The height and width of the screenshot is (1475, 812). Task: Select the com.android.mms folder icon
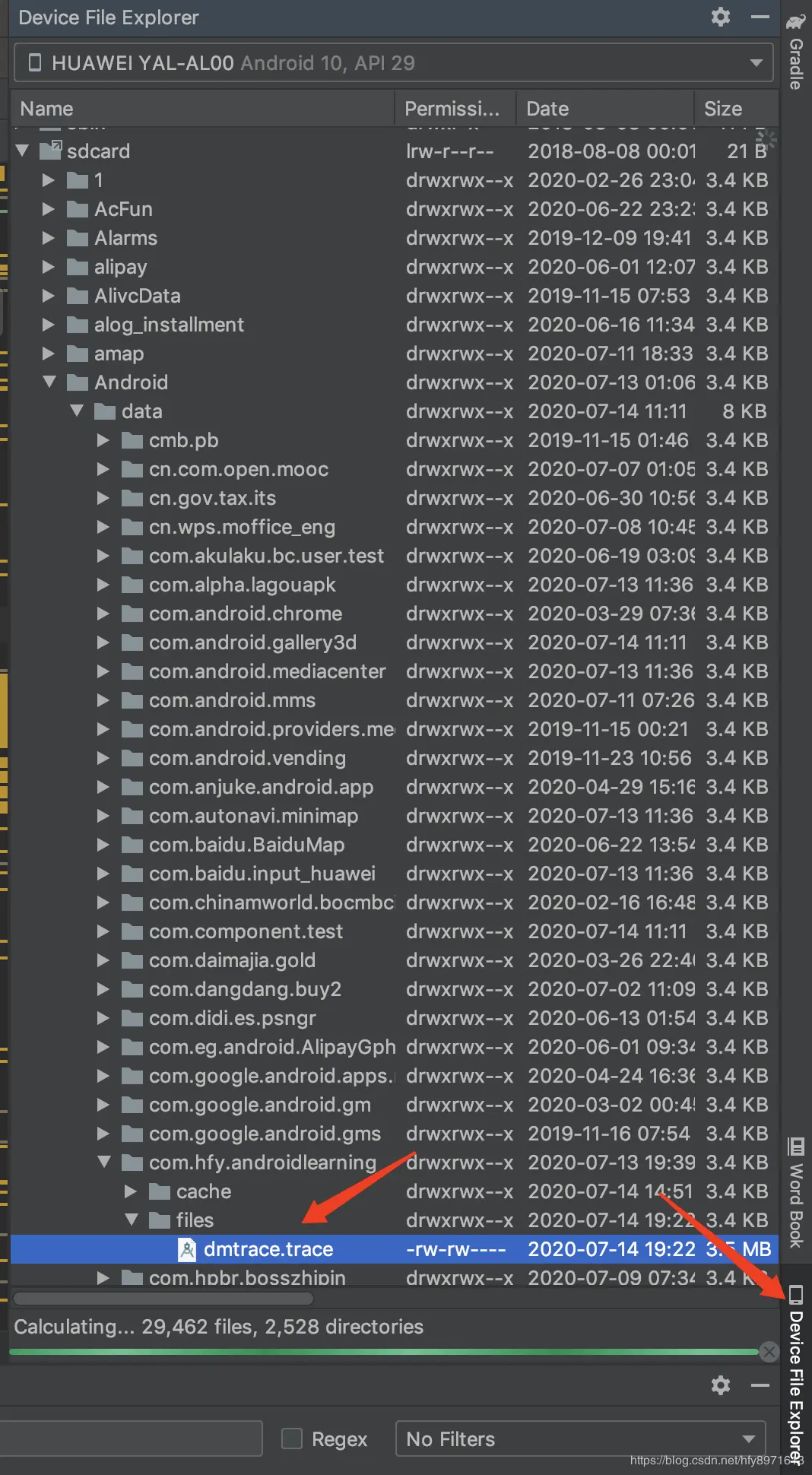[132, 700]
